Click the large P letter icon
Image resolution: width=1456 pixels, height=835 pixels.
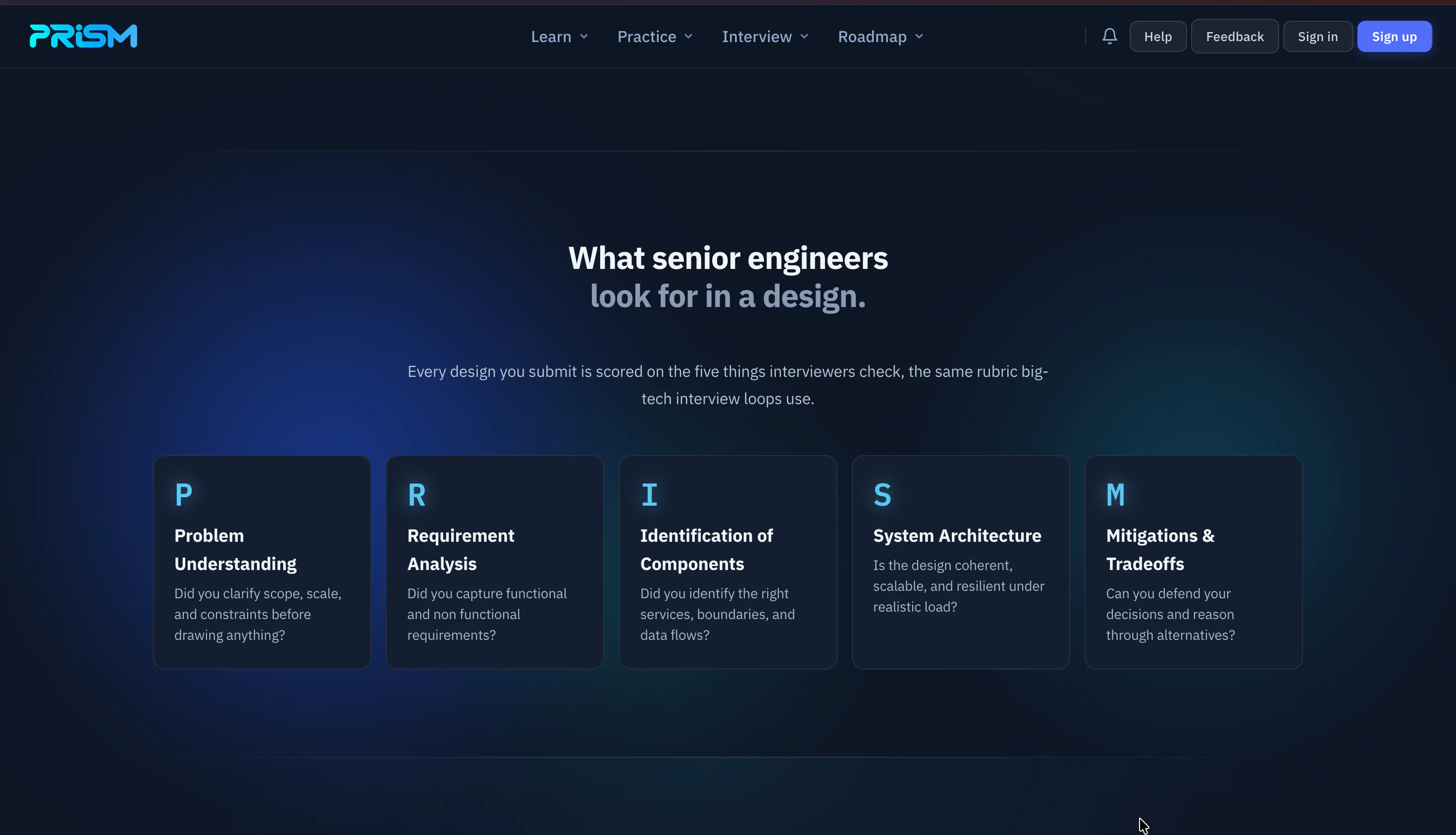(x=184, y=494)
